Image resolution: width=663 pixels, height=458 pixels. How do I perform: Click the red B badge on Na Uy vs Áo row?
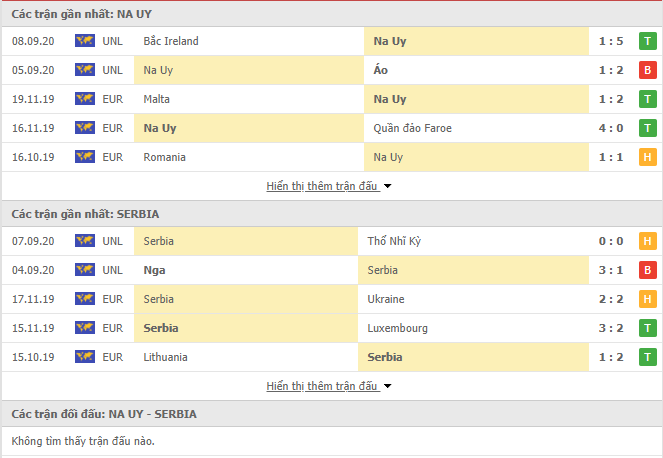(647, 70)
